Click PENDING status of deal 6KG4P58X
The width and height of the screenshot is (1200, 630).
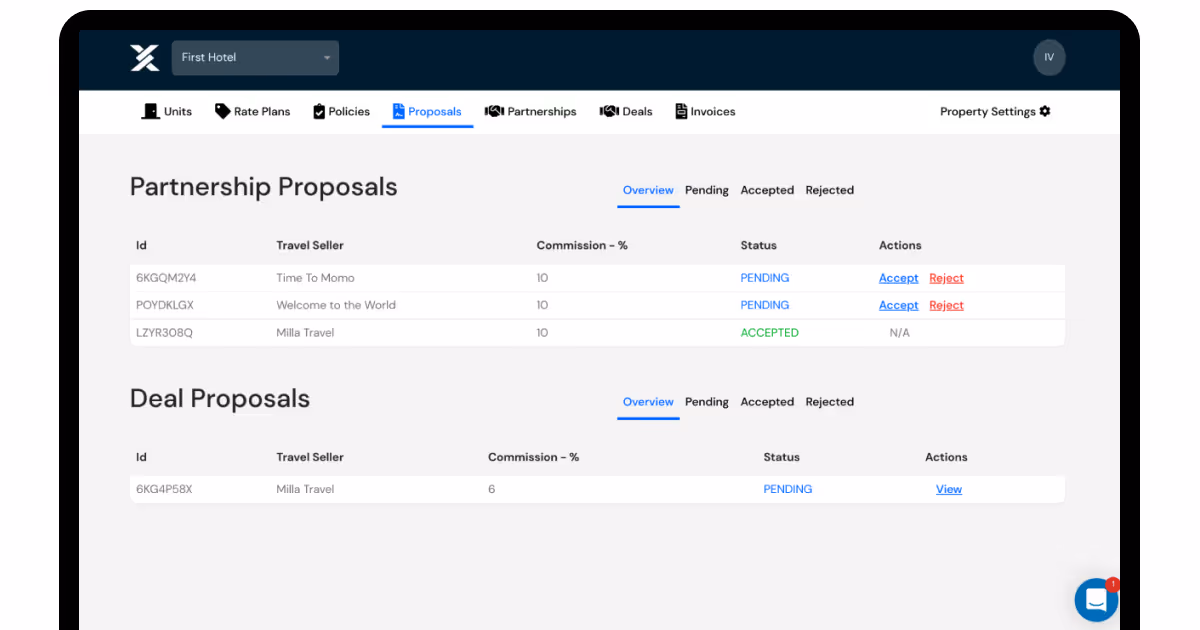coord(788,489)
